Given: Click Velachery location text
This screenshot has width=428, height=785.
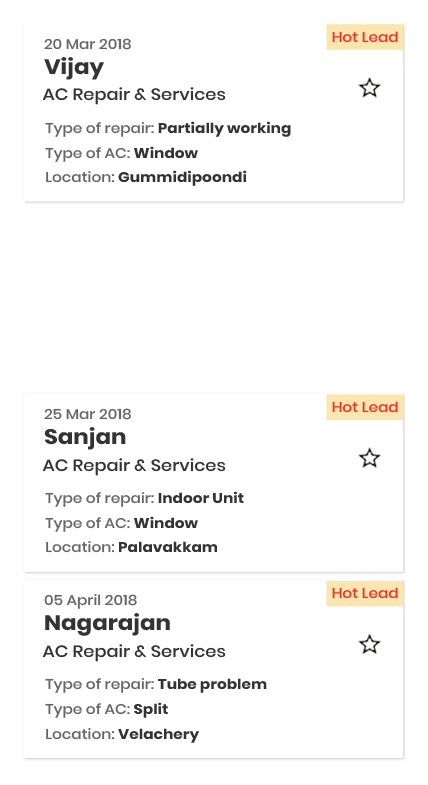Looking at the screenshot, I should tap(159, 734).
